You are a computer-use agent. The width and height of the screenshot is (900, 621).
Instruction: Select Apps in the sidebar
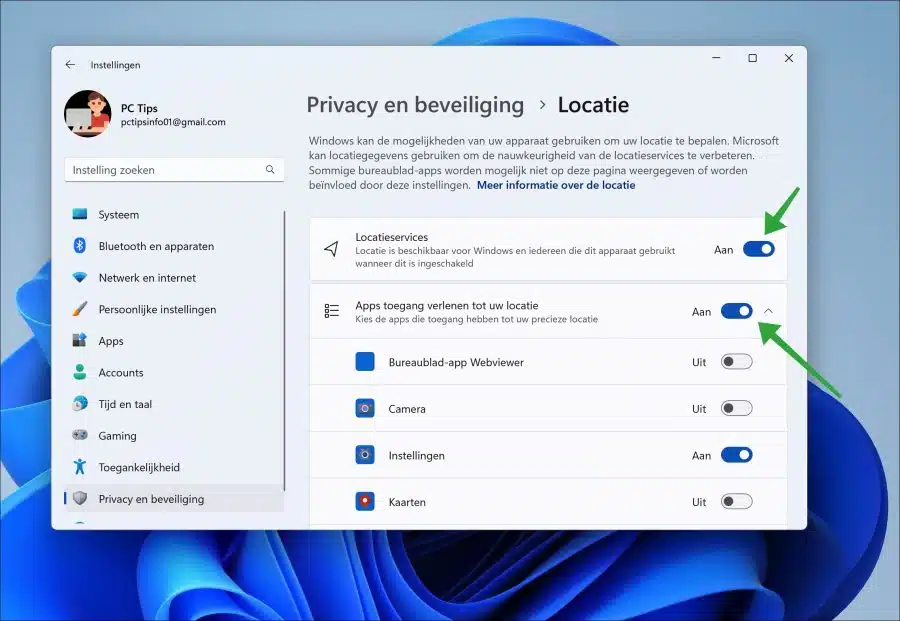pyautogui.click(x=174, y=340)
